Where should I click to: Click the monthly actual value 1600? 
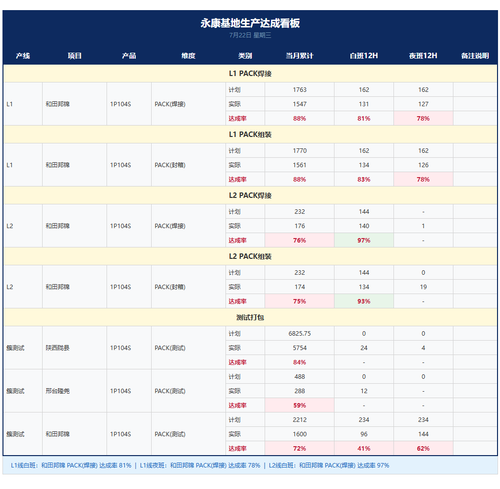pos(299,434)
